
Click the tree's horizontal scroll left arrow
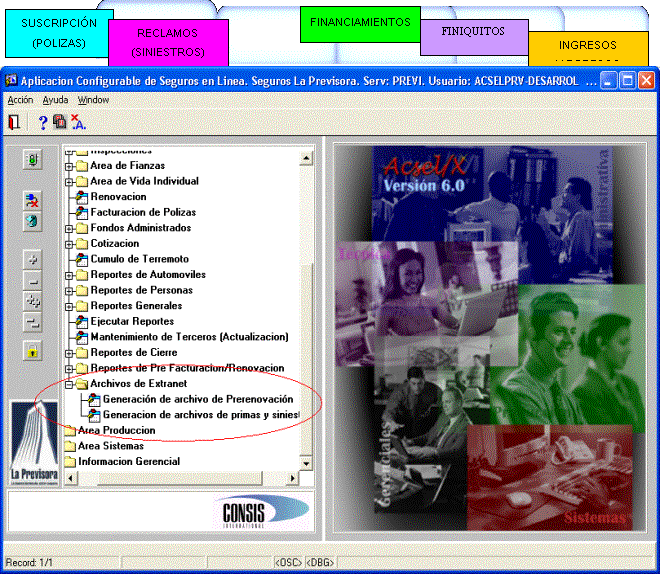[x=70, y=478]
